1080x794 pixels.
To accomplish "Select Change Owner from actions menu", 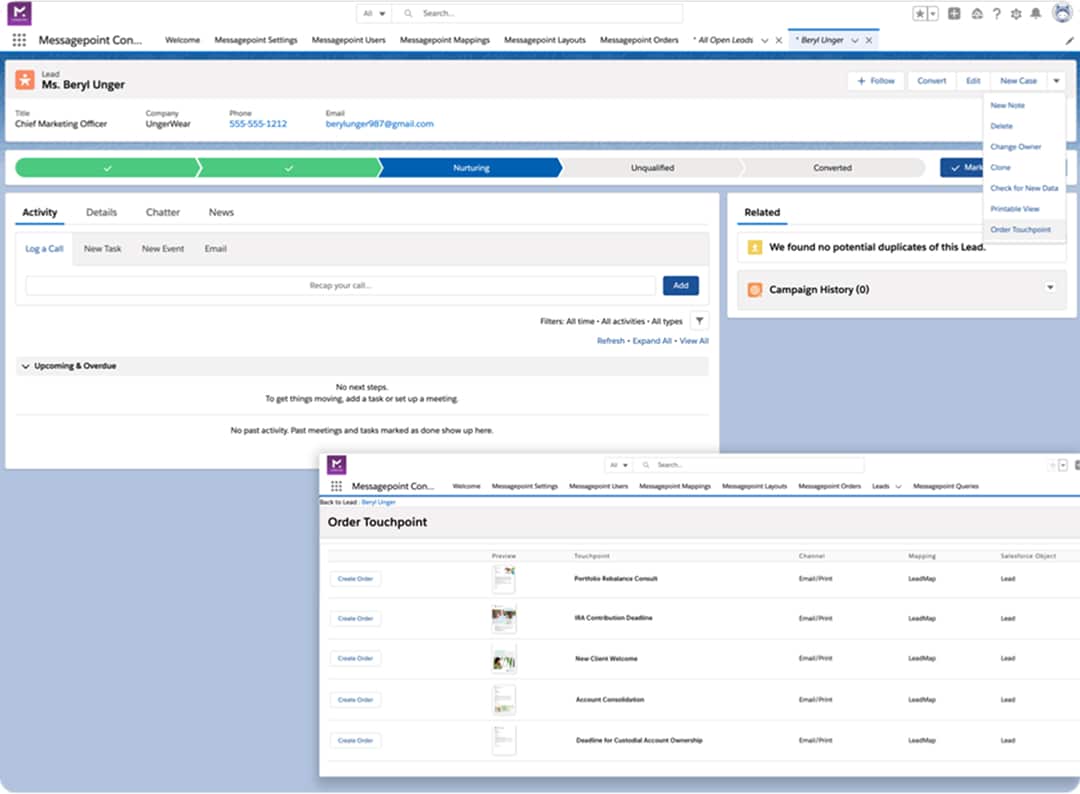I will pyautogui.click(x=1015, y=147).
